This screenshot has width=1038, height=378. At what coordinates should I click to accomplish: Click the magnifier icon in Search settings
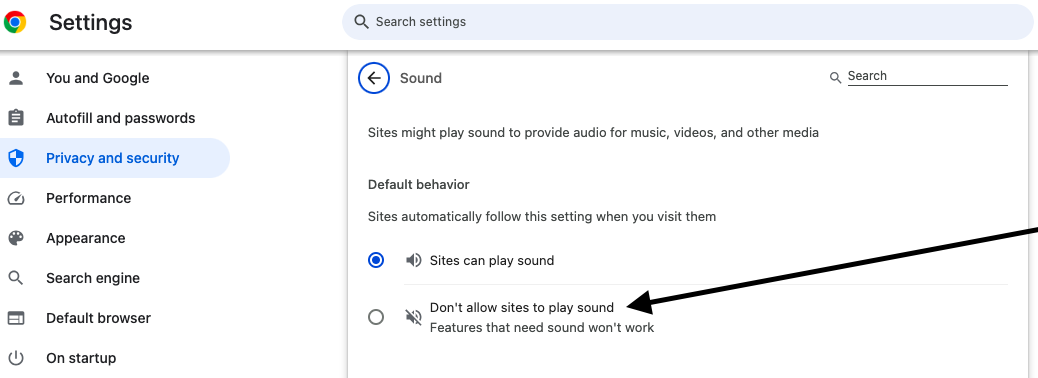point(361,22)
